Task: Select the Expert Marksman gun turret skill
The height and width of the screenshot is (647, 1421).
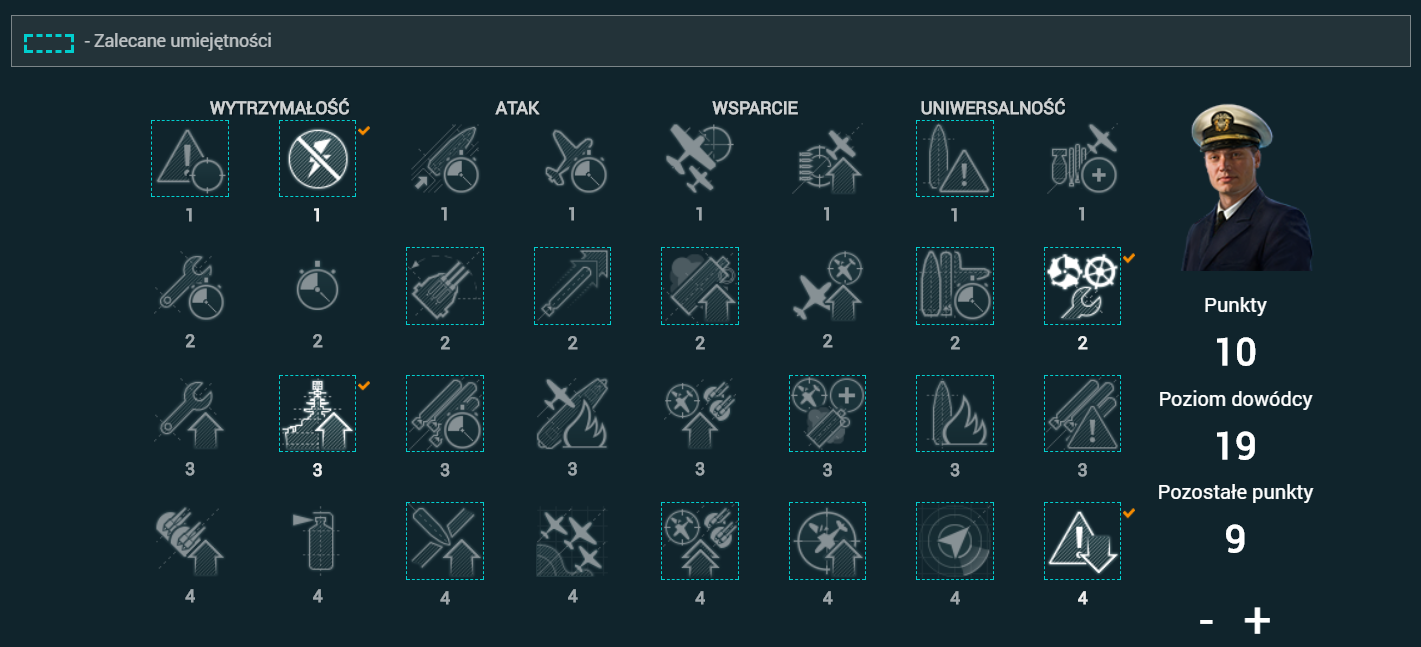Action: (x=445, y=287)
